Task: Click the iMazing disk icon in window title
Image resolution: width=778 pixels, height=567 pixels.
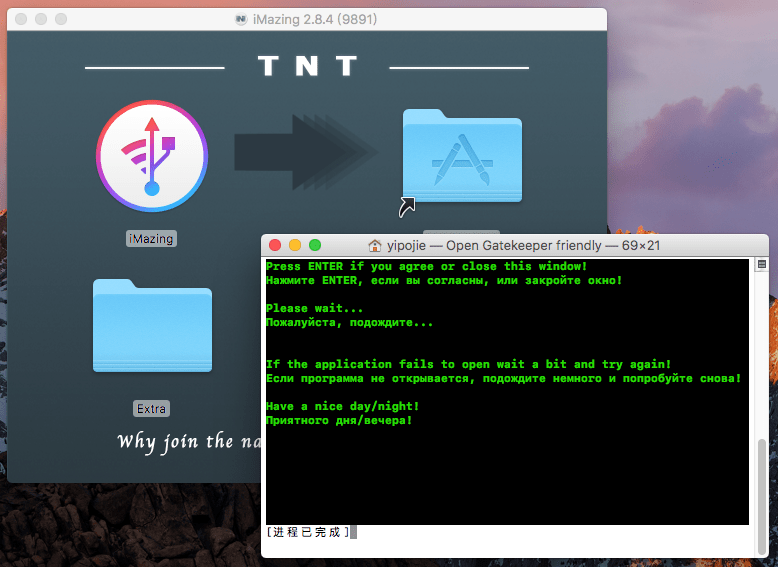Action: click(x=241, y=19)
